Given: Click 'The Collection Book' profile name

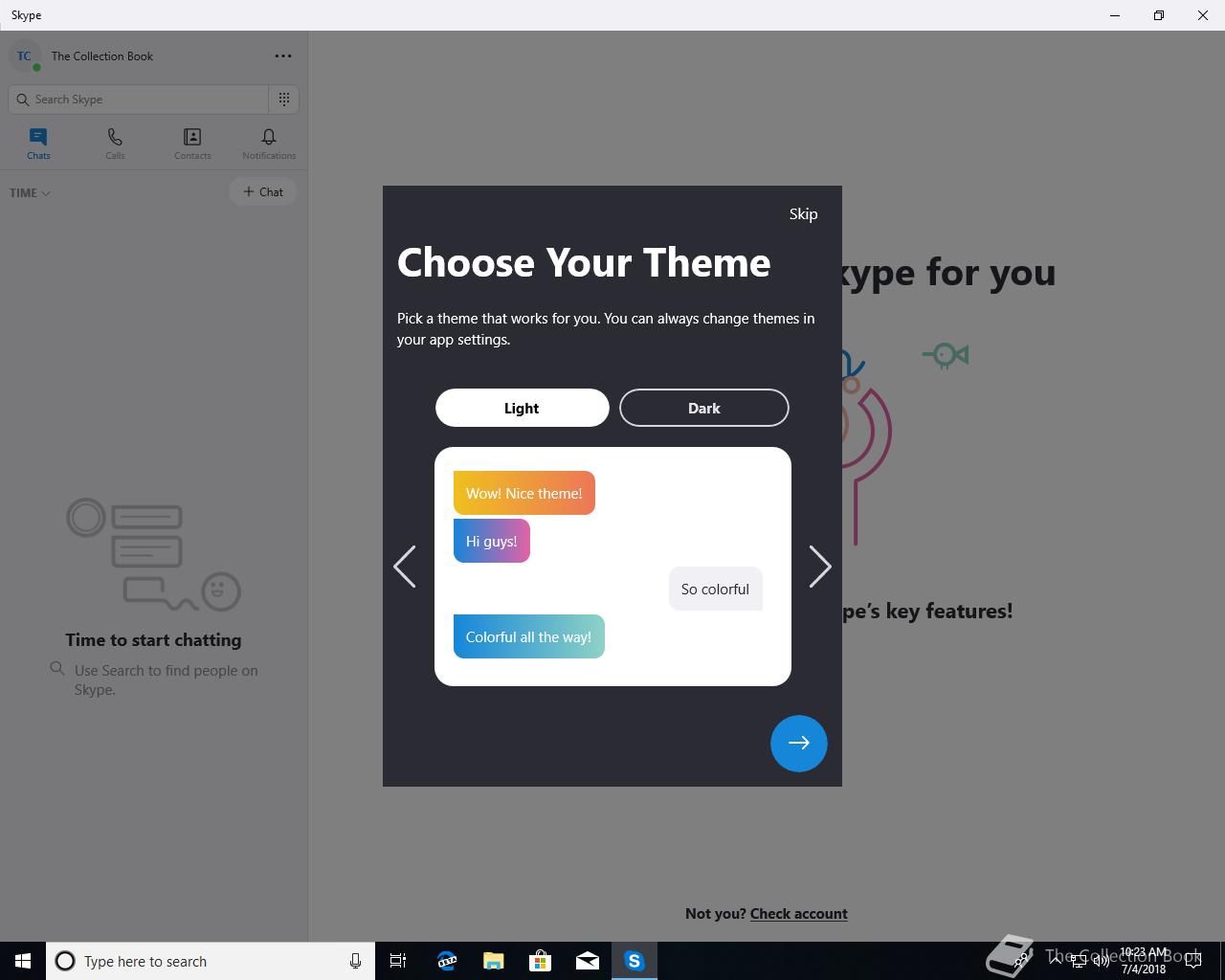Looking at the screenshot, I should (102, 56).
